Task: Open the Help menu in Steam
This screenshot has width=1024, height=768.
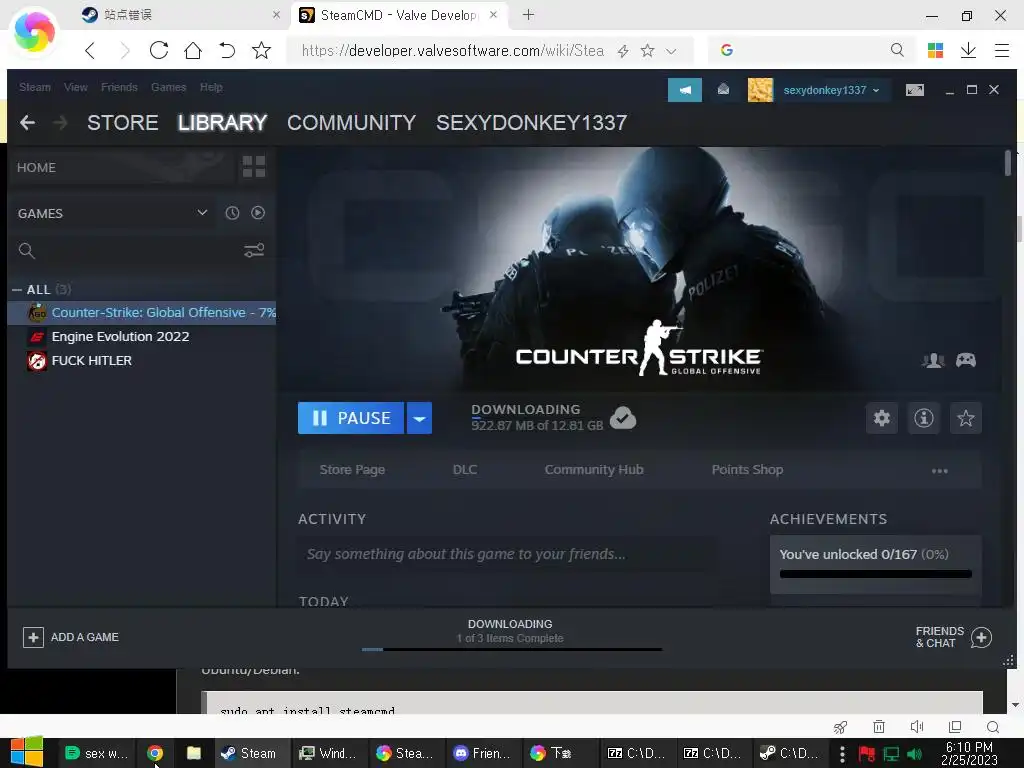Action: 211,87
